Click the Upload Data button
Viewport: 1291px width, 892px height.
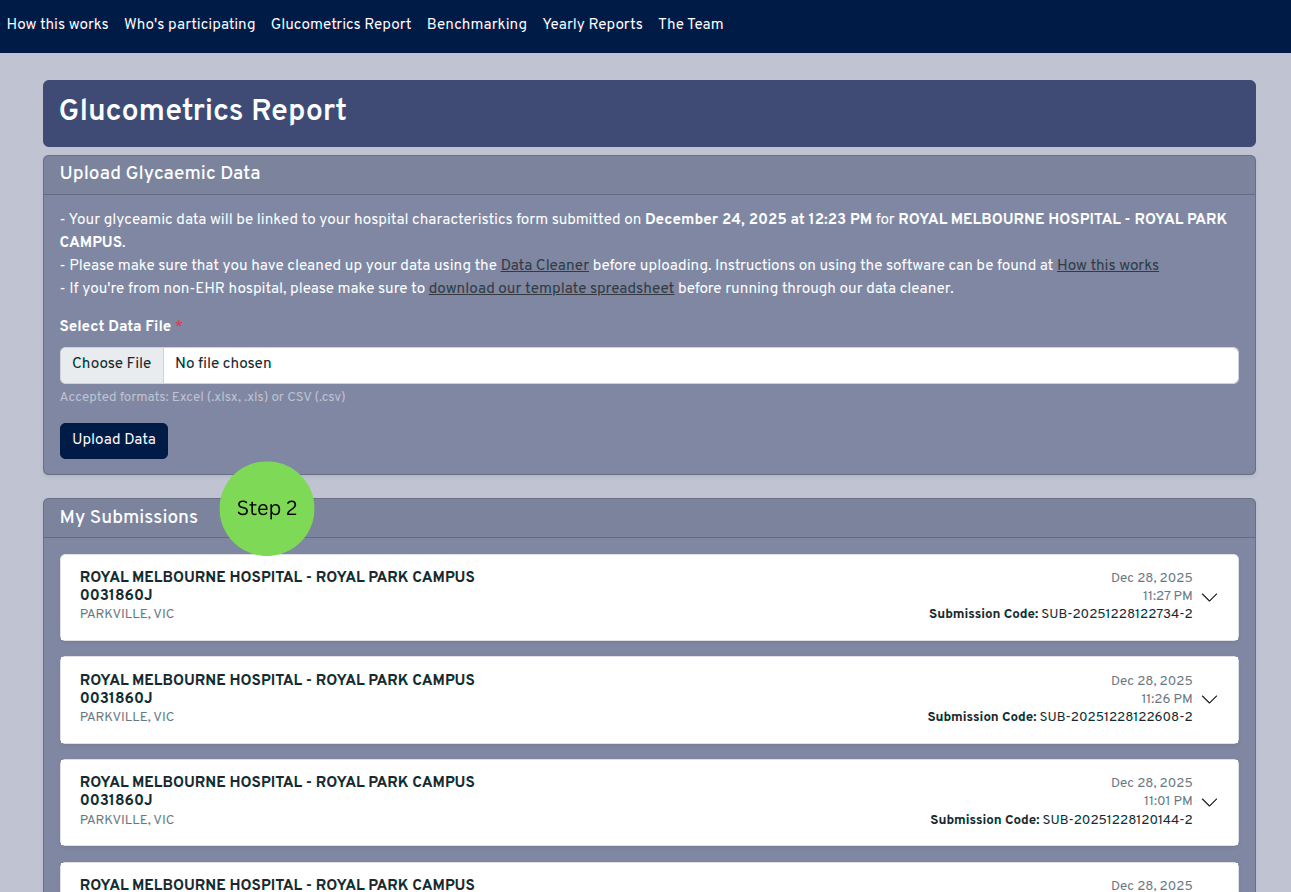click(114, 440)
